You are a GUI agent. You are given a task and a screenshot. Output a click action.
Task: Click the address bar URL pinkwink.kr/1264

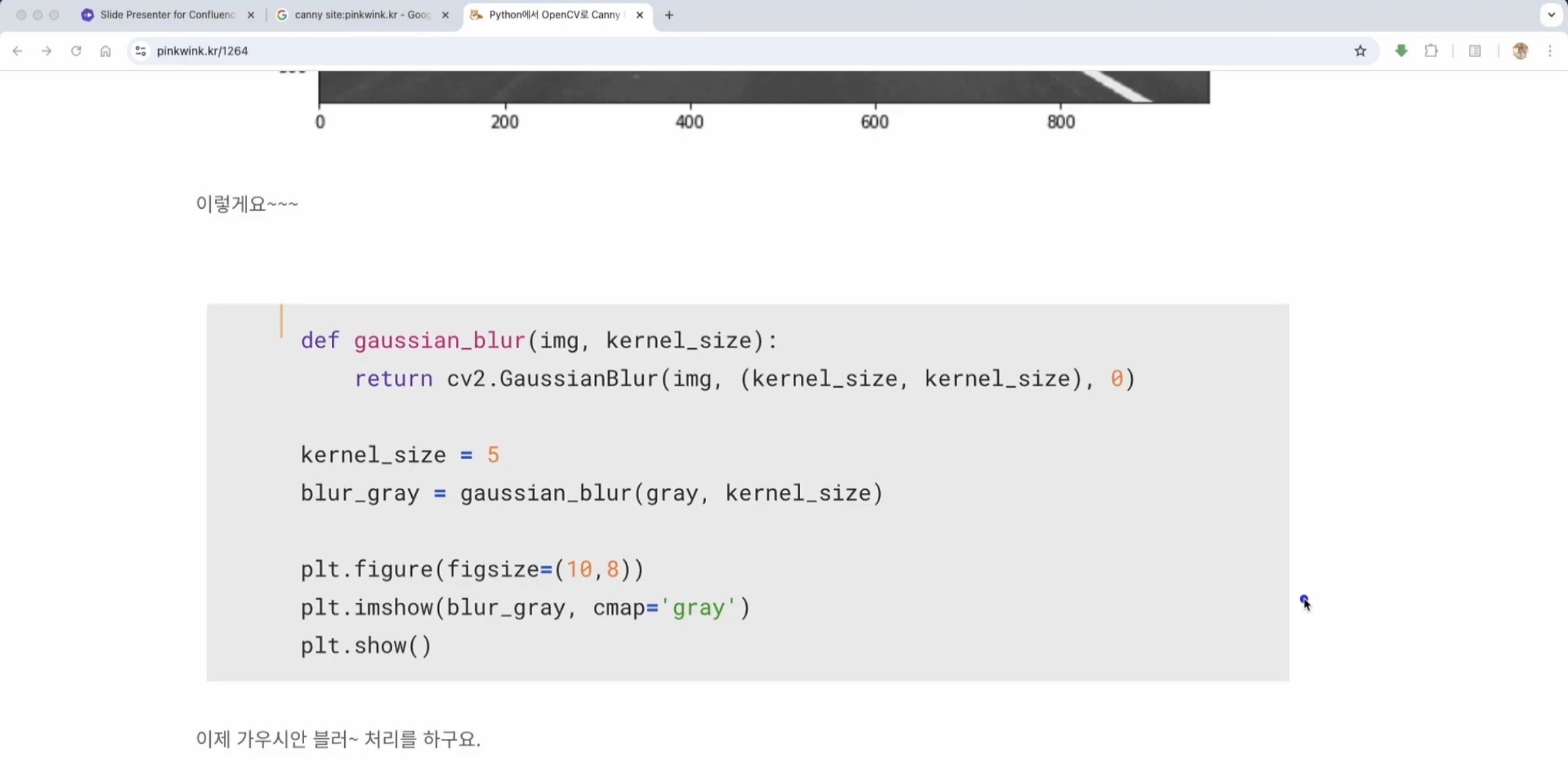coord(202,51)
